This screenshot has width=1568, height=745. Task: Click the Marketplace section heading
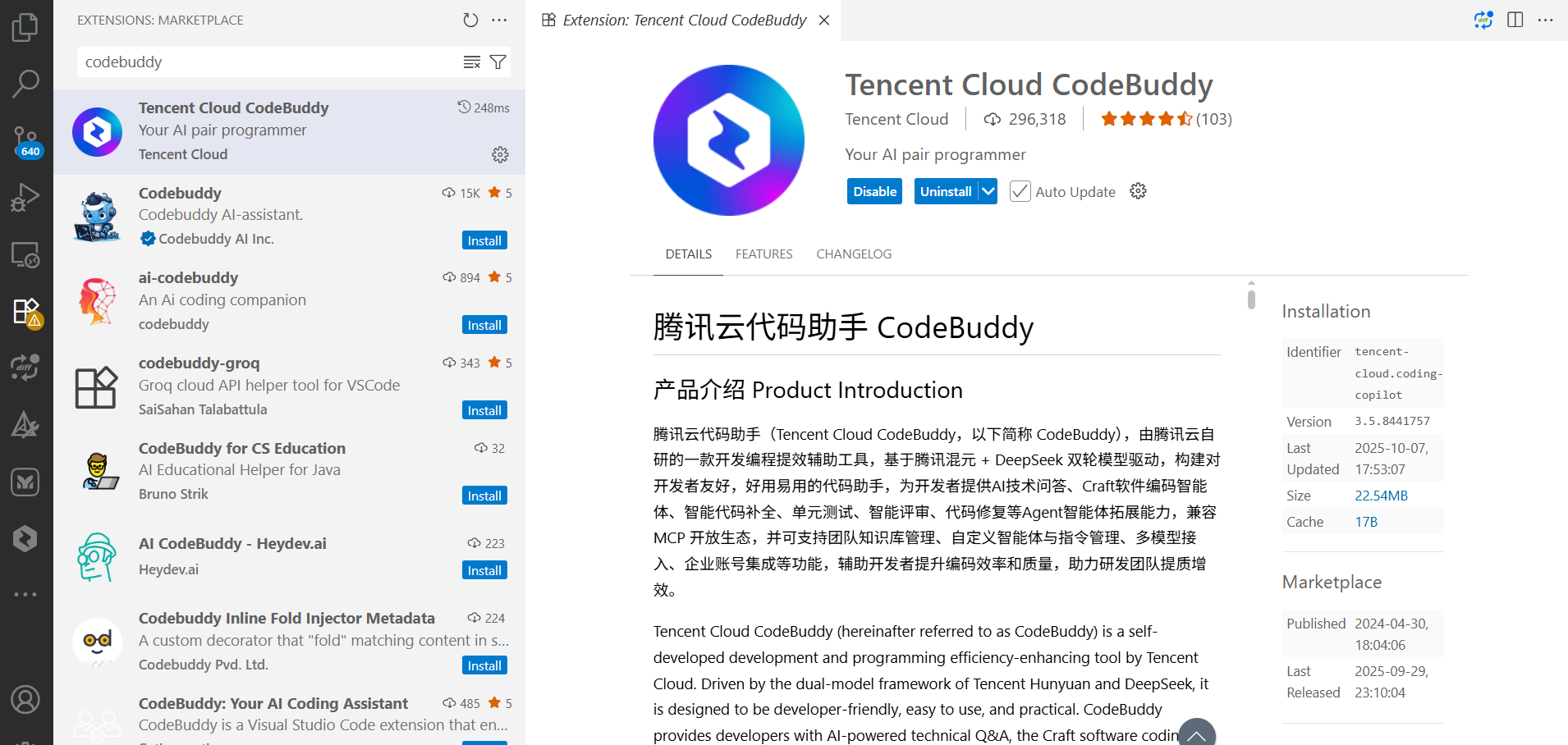pyautogui.click(x=1332, y=583)
